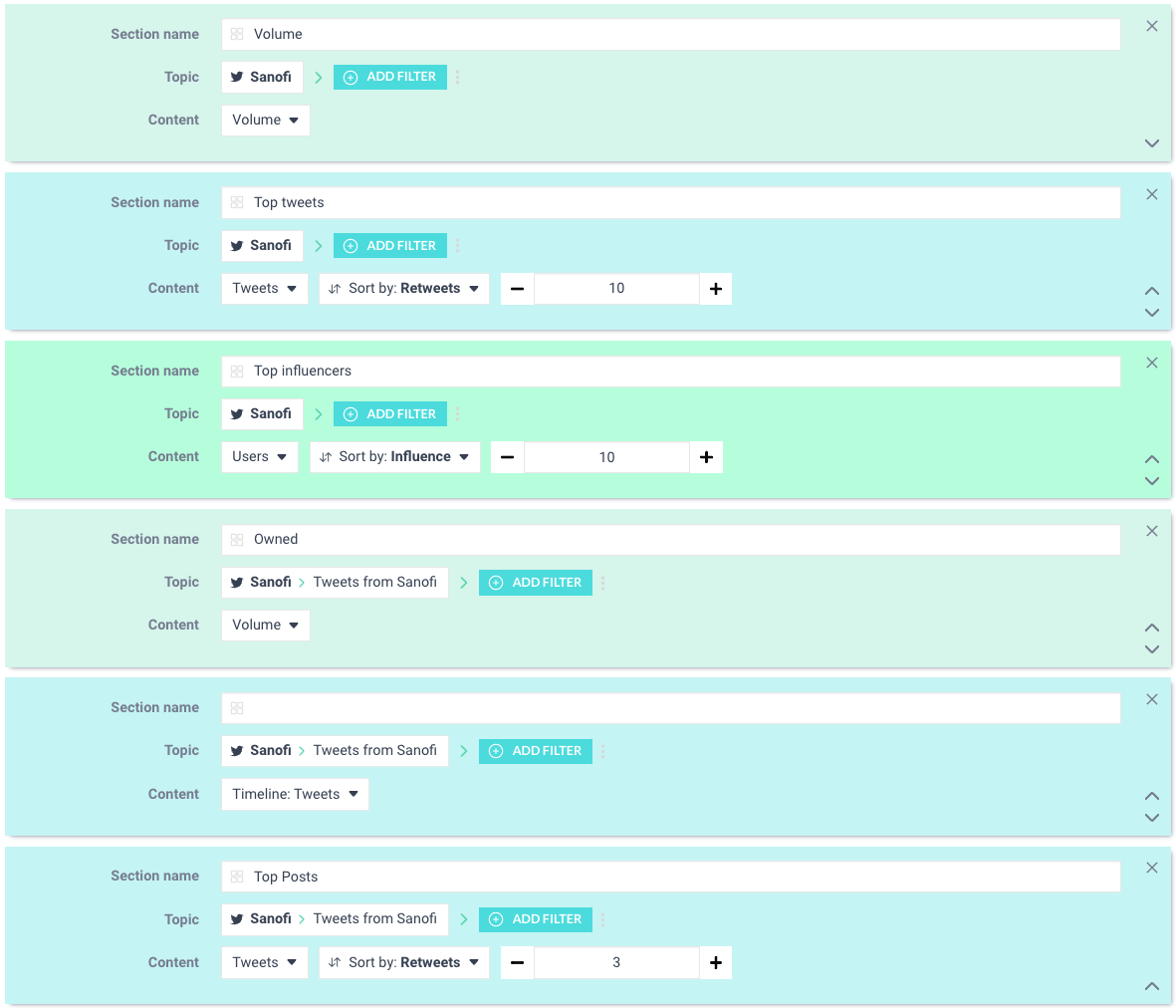Viewport: 1176px width, 1008px height.
Task: Move the Volume section down
Action: point(1151,143)
